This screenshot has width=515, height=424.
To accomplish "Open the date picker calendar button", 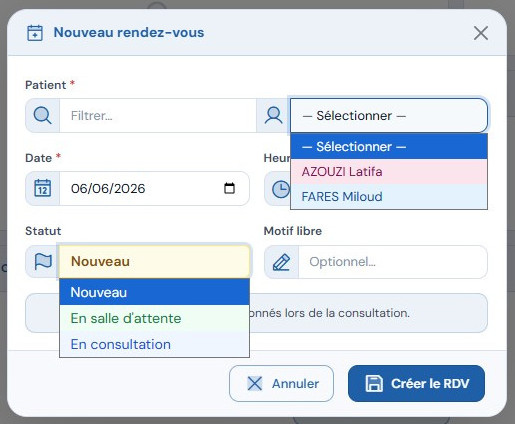I will pyautogui.click(x=229, y=188).
